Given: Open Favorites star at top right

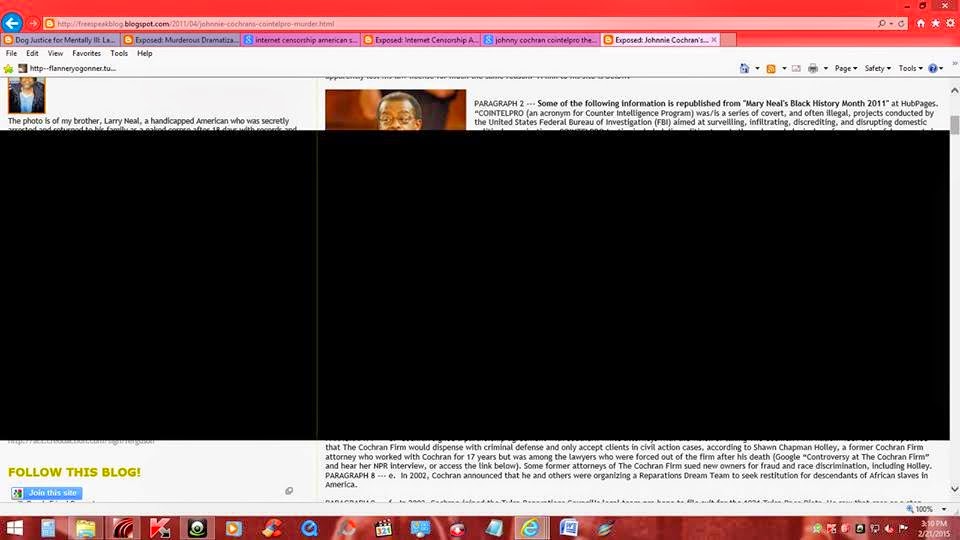Looking at the screenshot, I should [x=936, y=23].
